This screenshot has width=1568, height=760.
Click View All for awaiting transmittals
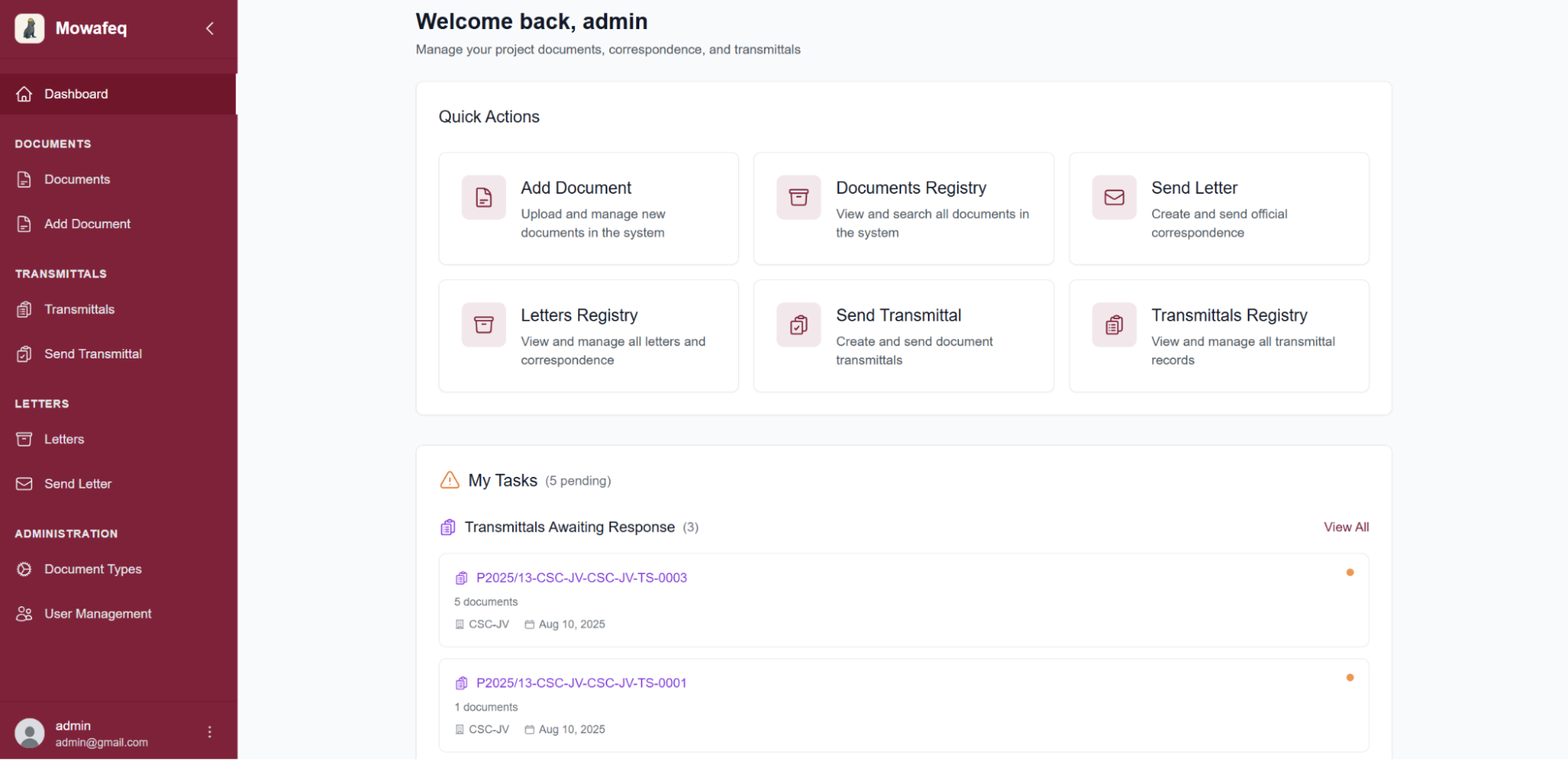(x=1346, y=526)
